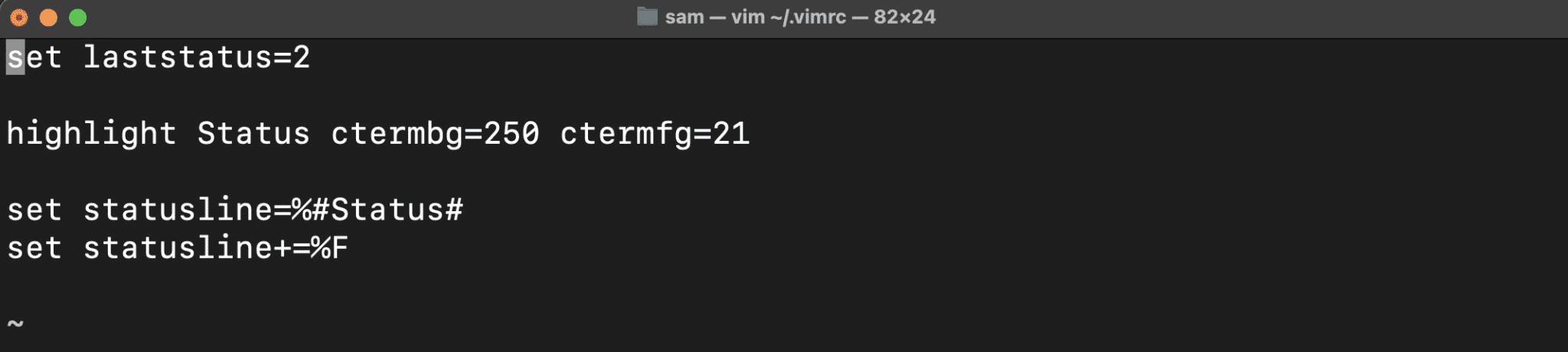Click the '82×24' size text in title
The image size is (1568, 352).
[904, 17]
